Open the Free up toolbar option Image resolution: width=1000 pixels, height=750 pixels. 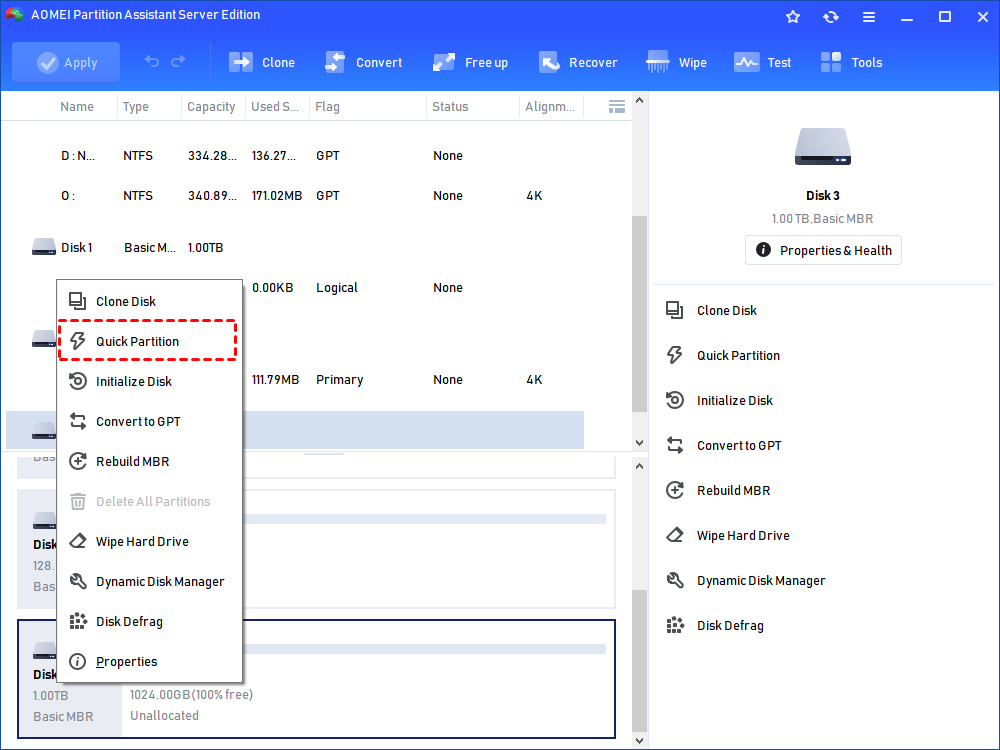pos(470,62)
